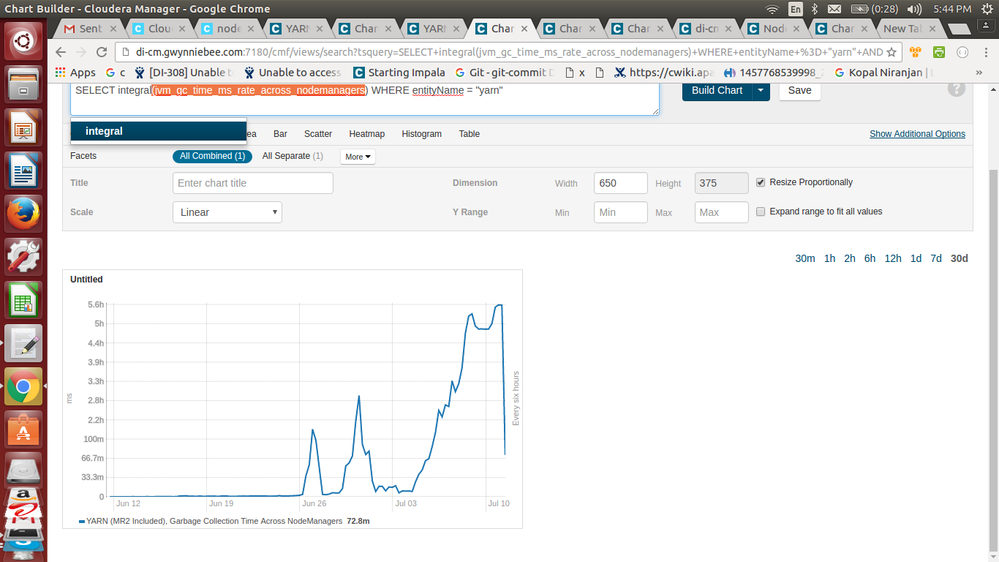Set time range to 1h
This screenshot has width=999, height=562.
829,258
